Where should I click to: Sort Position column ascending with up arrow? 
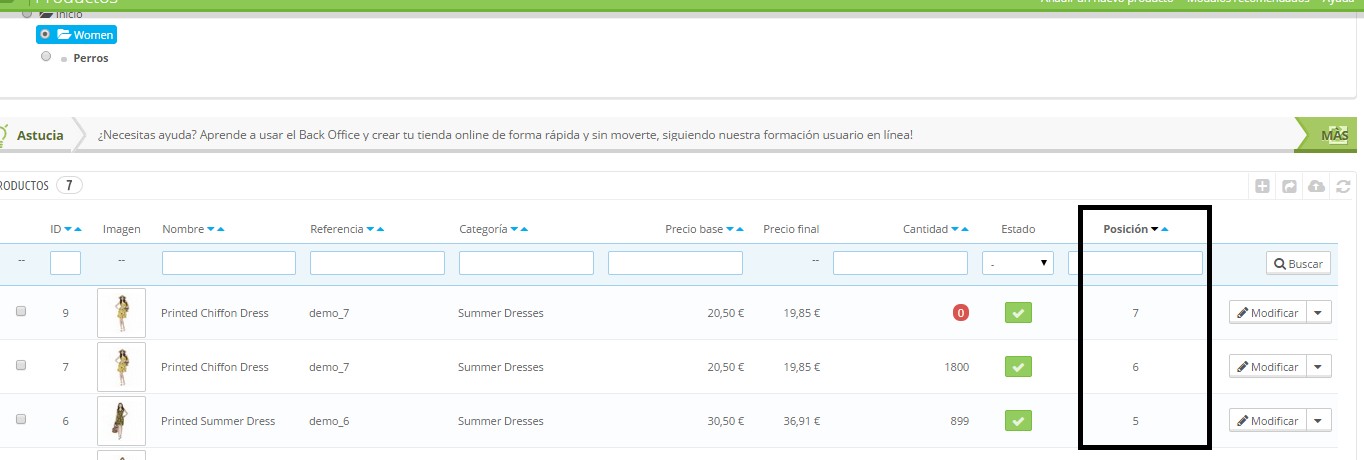[x=1165, y=230]
